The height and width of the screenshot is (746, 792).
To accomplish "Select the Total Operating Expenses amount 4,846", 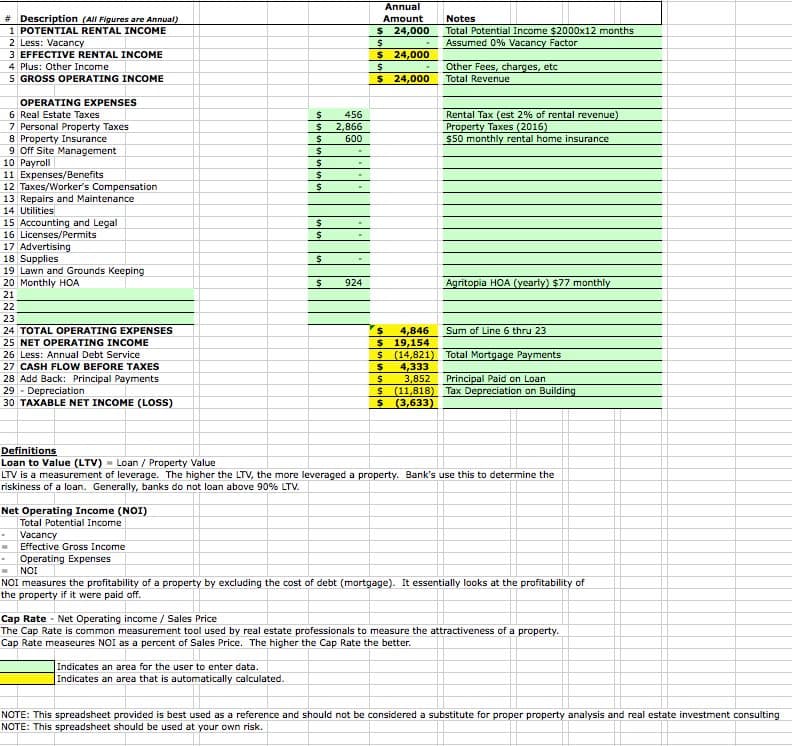I will point(403,331).
